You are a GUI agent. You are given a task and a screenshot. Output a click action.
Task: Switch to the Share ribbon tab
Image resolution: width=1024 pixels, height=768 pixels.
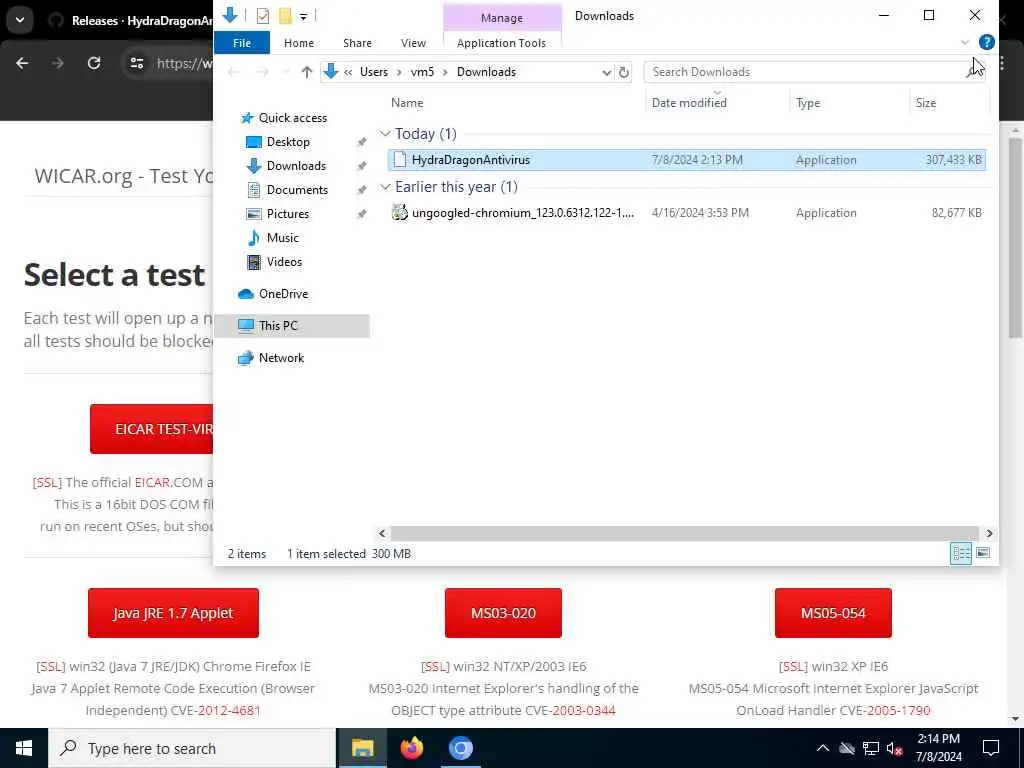[x=357, y=43]
